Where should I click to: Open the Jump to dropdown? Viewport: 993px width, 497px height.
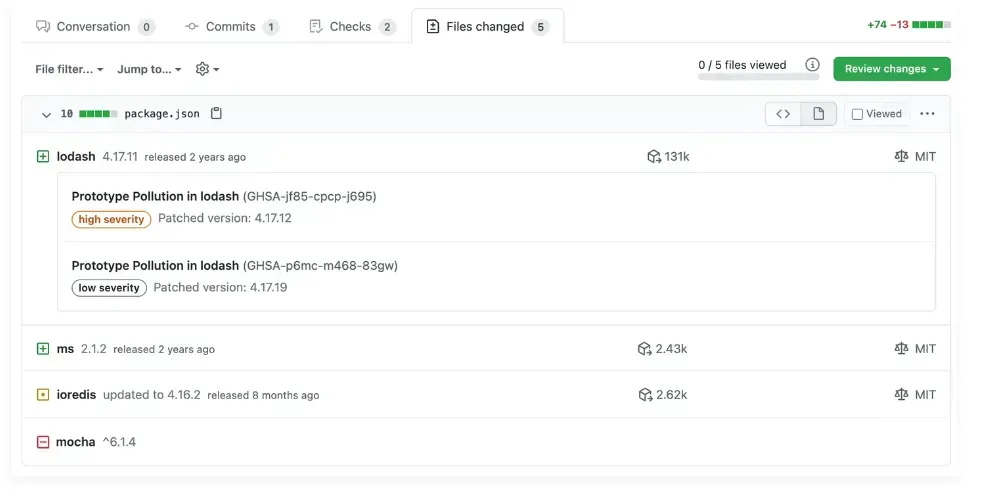[149, 70]
